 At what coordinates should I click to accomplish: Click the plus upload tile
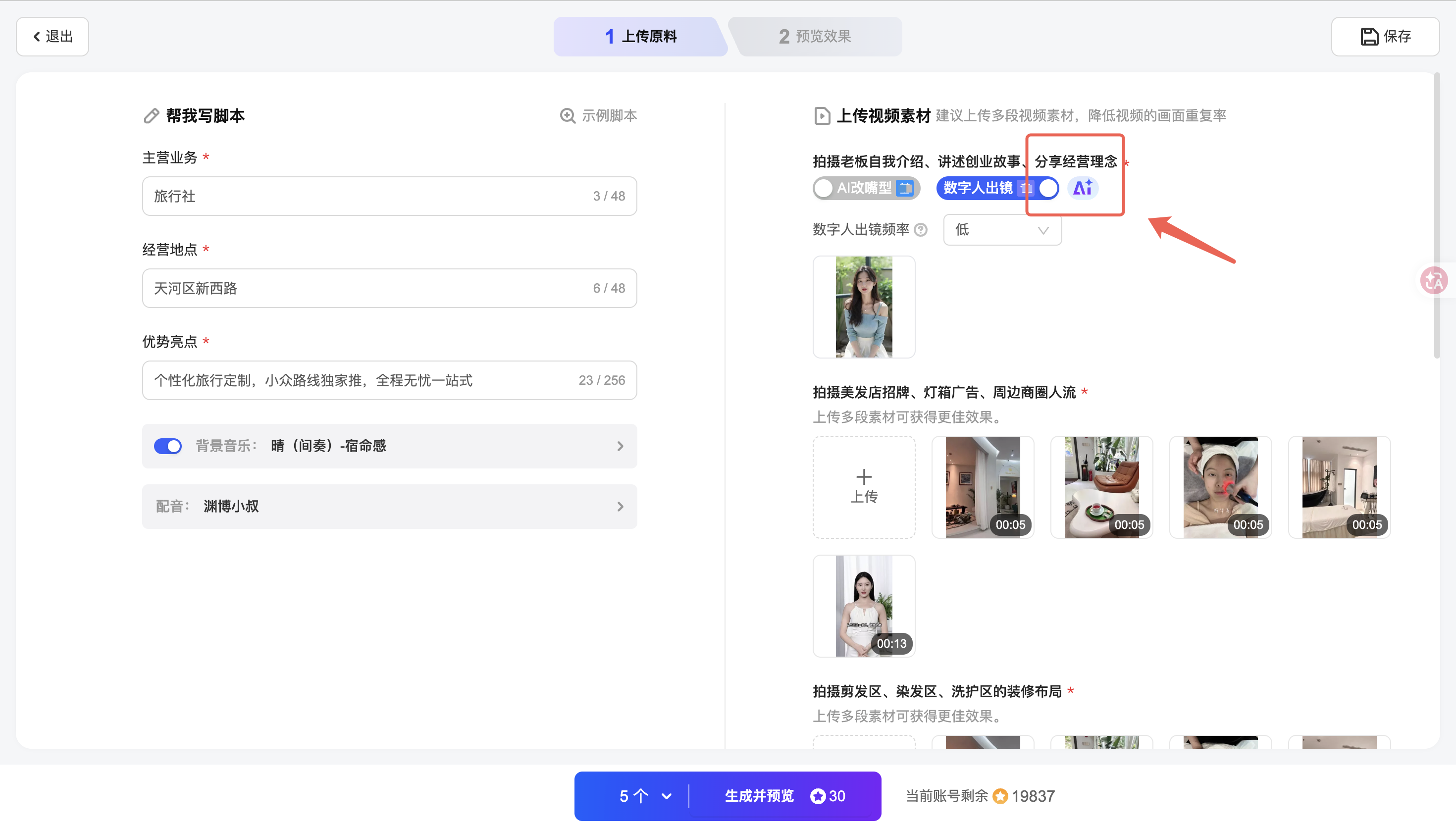(x=864, y=487)
